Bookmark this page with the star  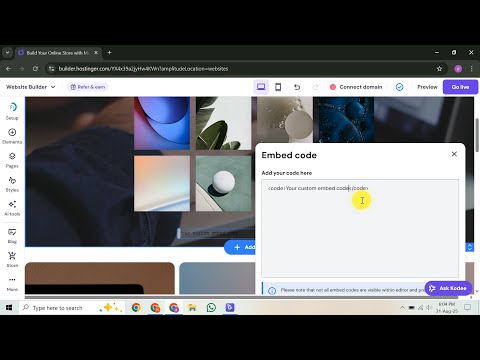[439, 69]
